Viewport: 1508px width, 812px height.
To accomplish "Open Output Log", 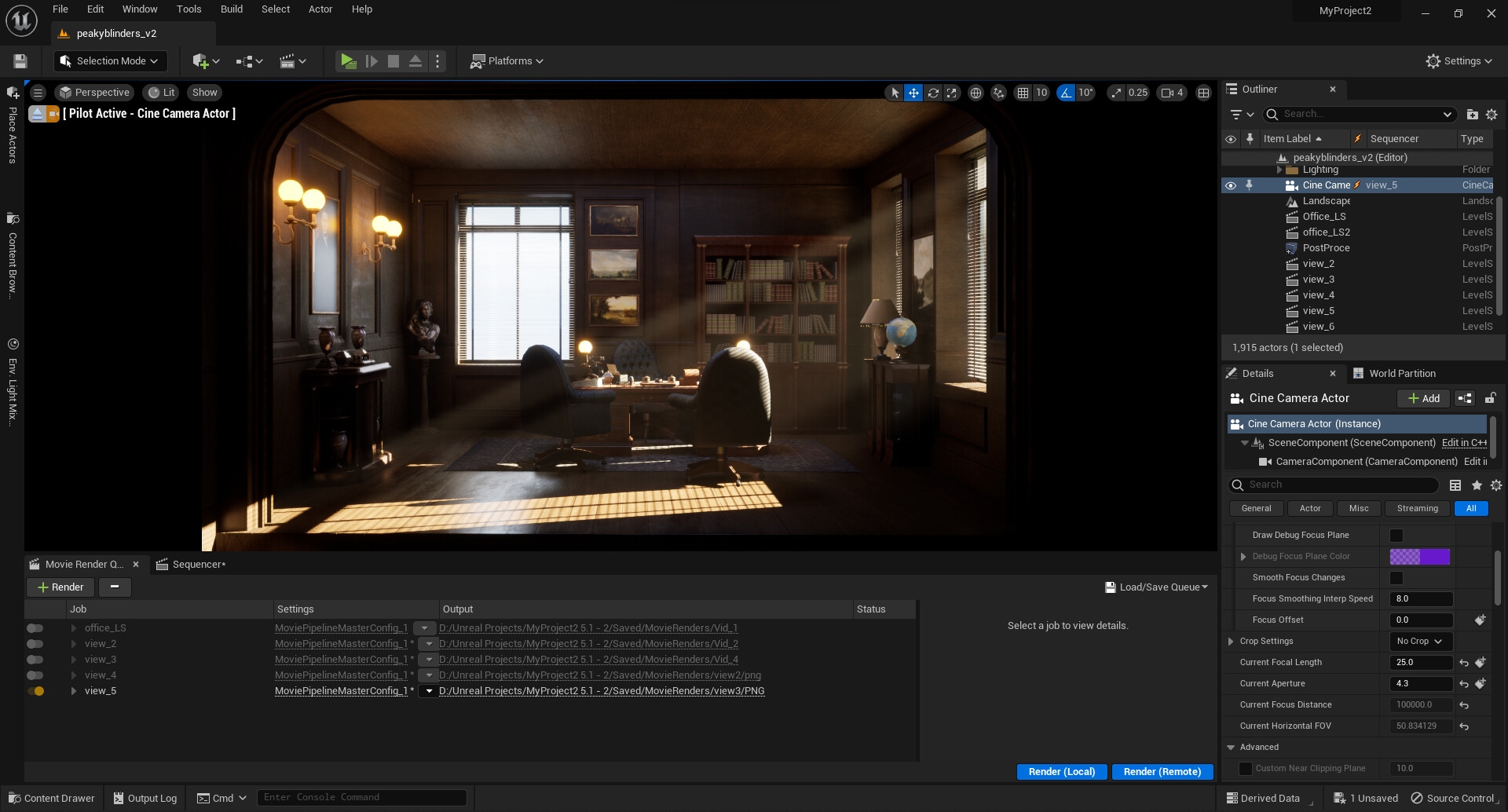I will point(145,799).
